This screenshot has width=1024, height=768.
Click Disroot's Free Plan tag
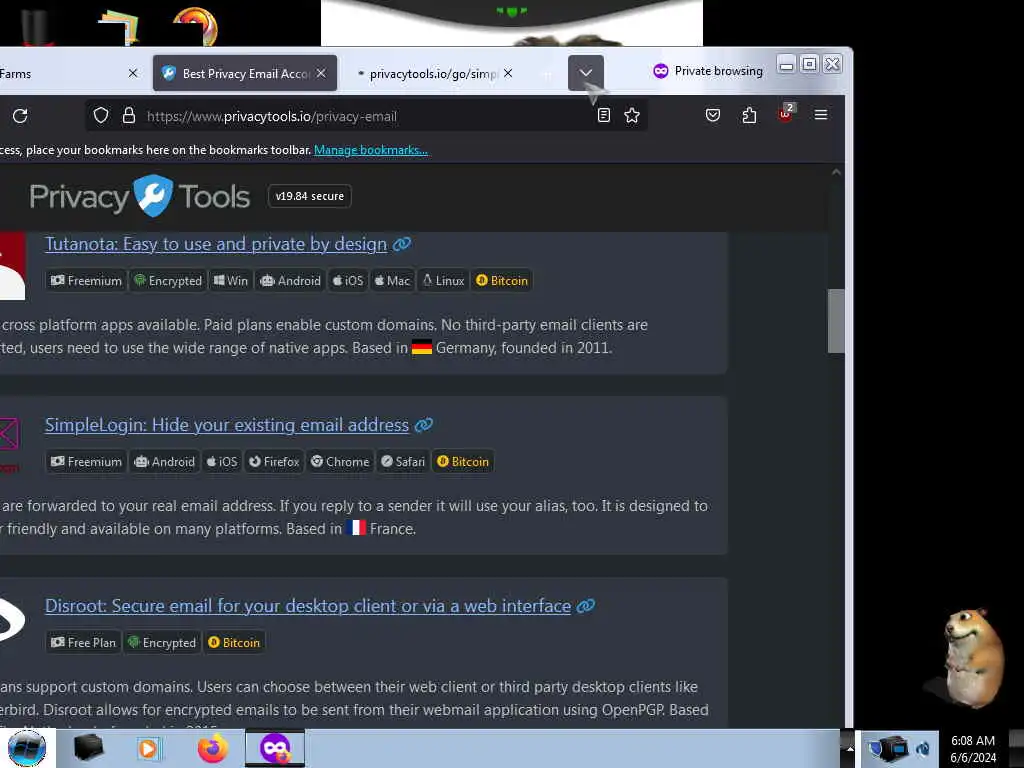click(x=84, y=643)
